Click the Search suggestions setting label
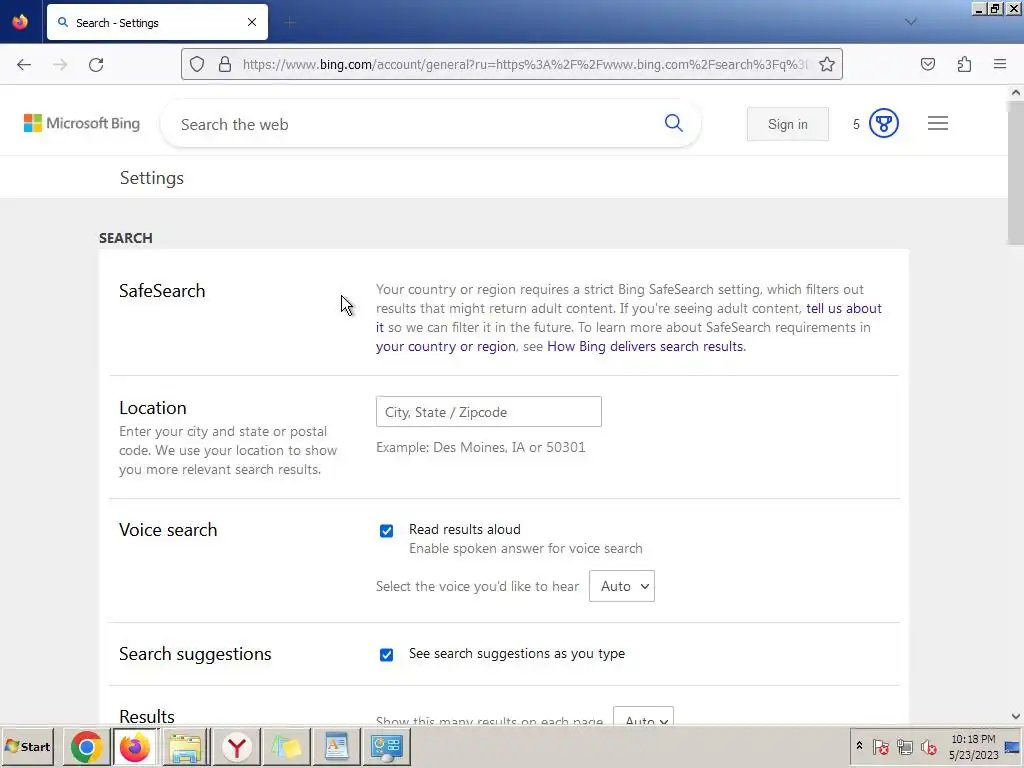 click(x=195, y=654)
